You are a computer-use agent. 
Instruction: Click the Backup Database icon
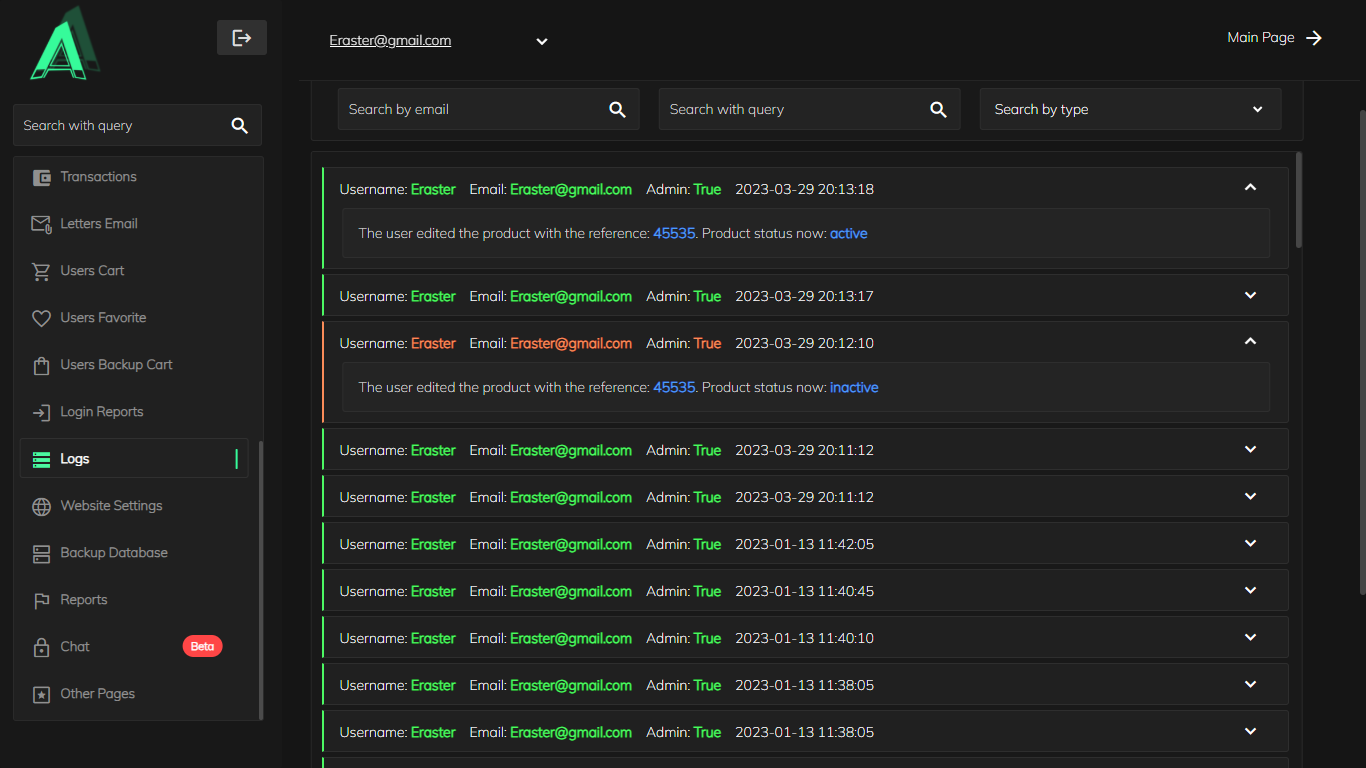41,553
